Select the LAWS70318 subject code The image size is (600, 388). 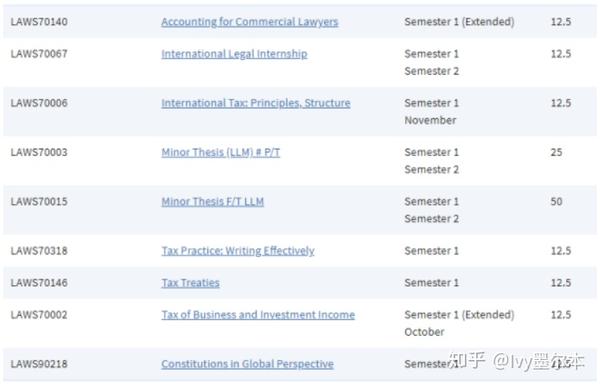coord(39,251)
